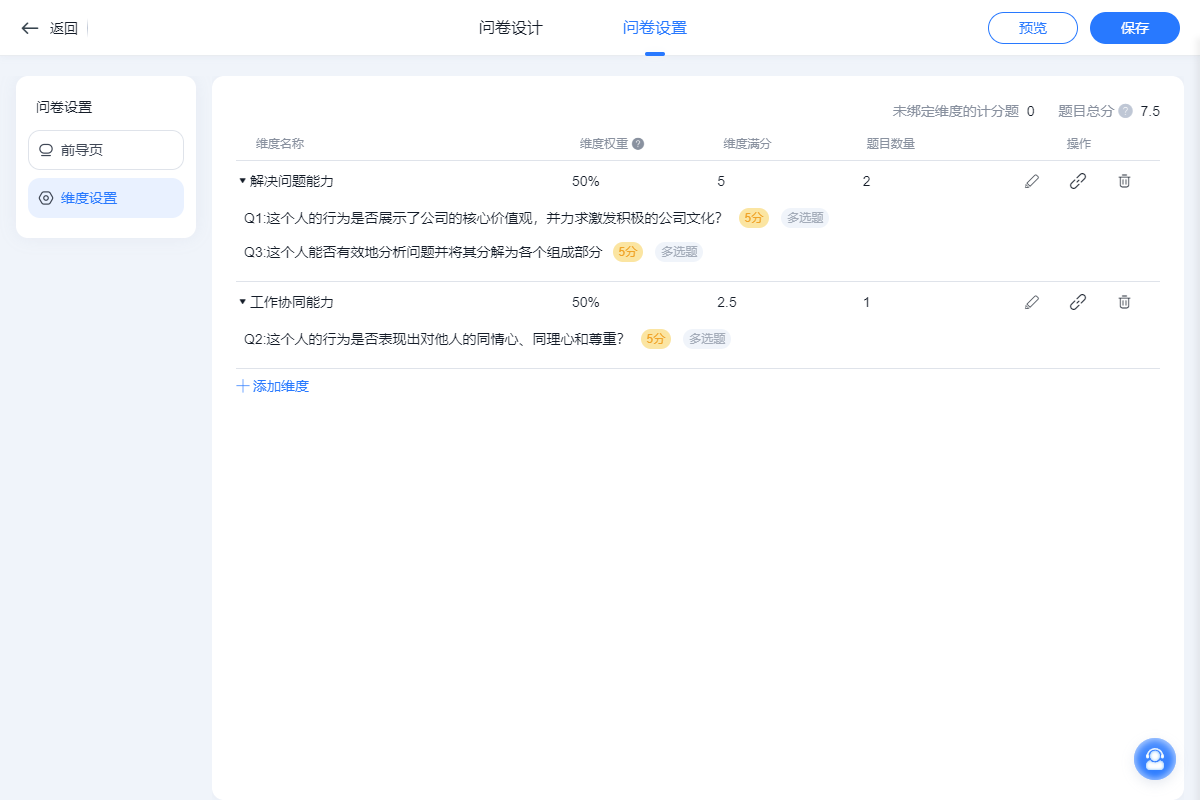
Task: Click the help icon beside 维度权重
Action: tap(638, 144)
